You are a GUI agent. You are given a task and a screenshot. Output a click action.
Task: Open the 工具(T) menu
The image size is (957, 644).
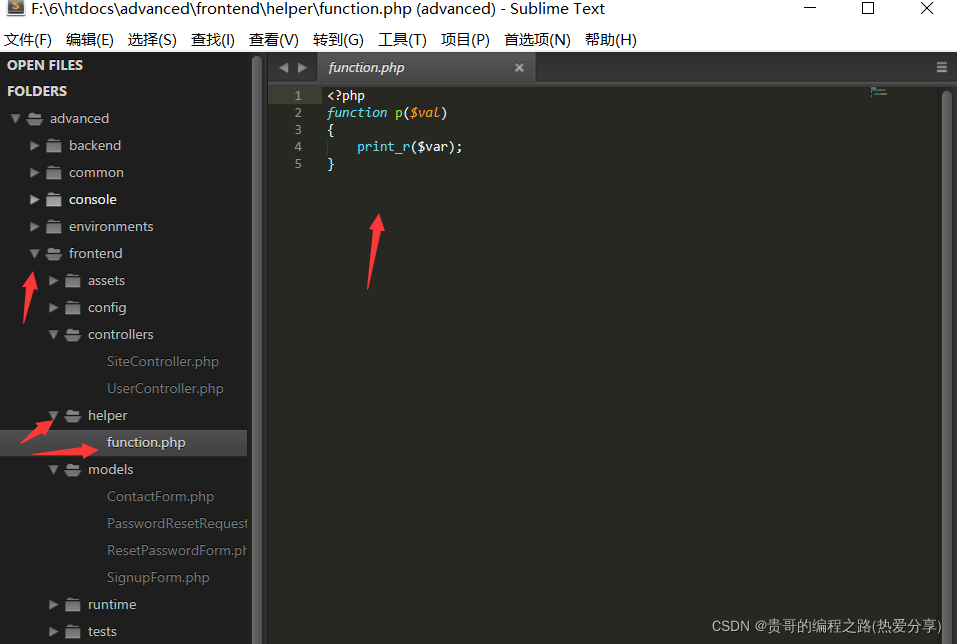click(x=402, y=40)
